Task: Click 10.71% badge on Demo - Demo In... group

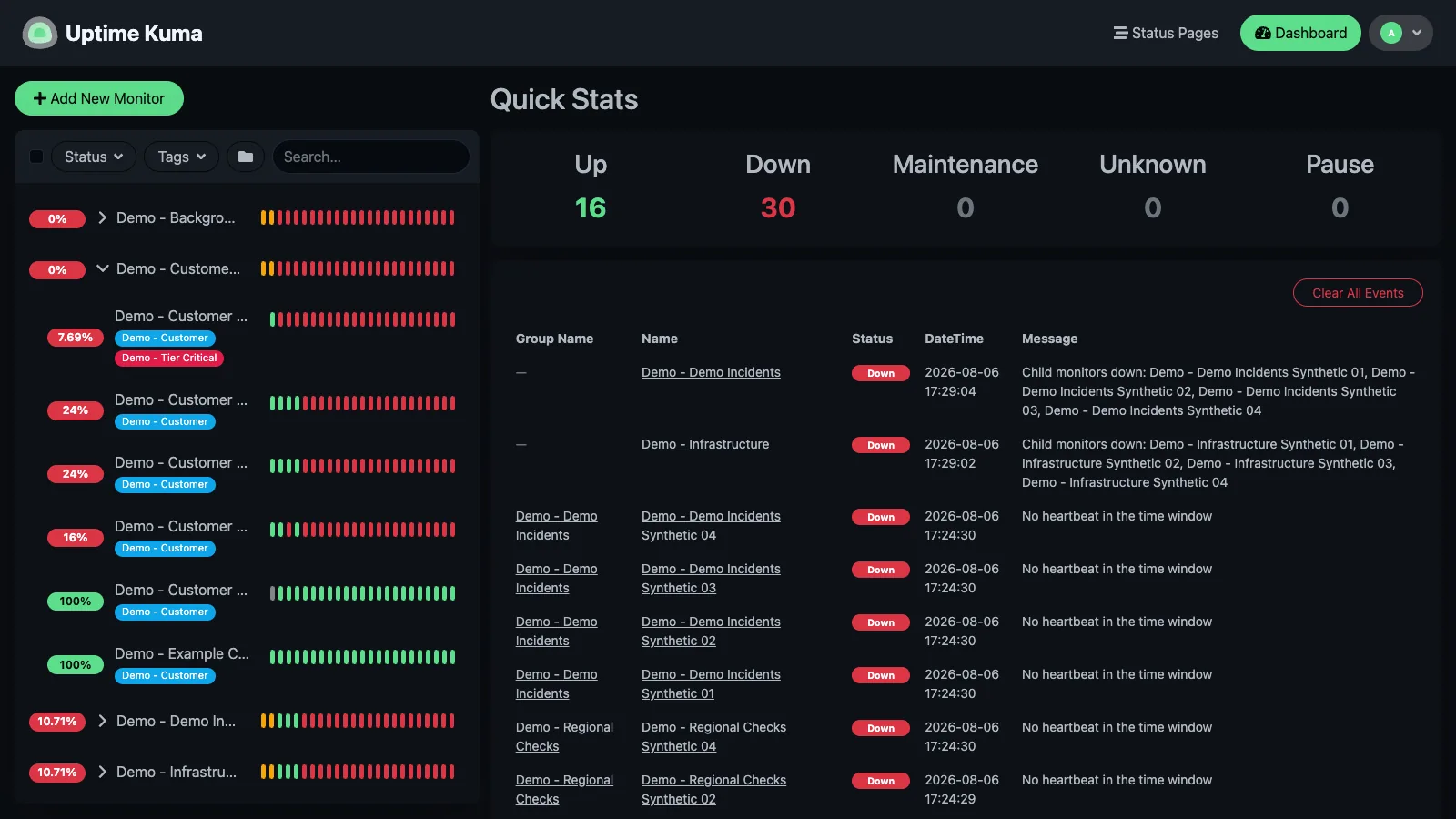Action: pos(57,722)
